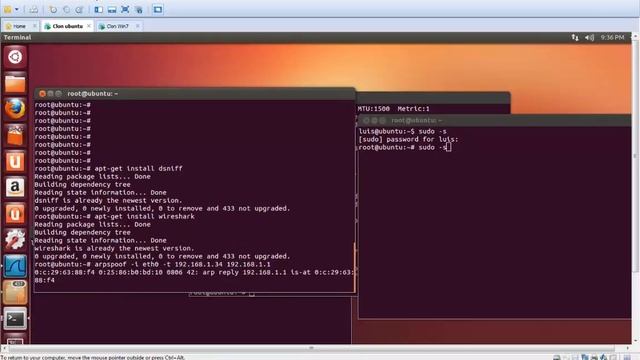Click the horizontal scrollbar left arrow
Image resolution: width=640 pixels, height=360 pixels.
click(4, 349)
